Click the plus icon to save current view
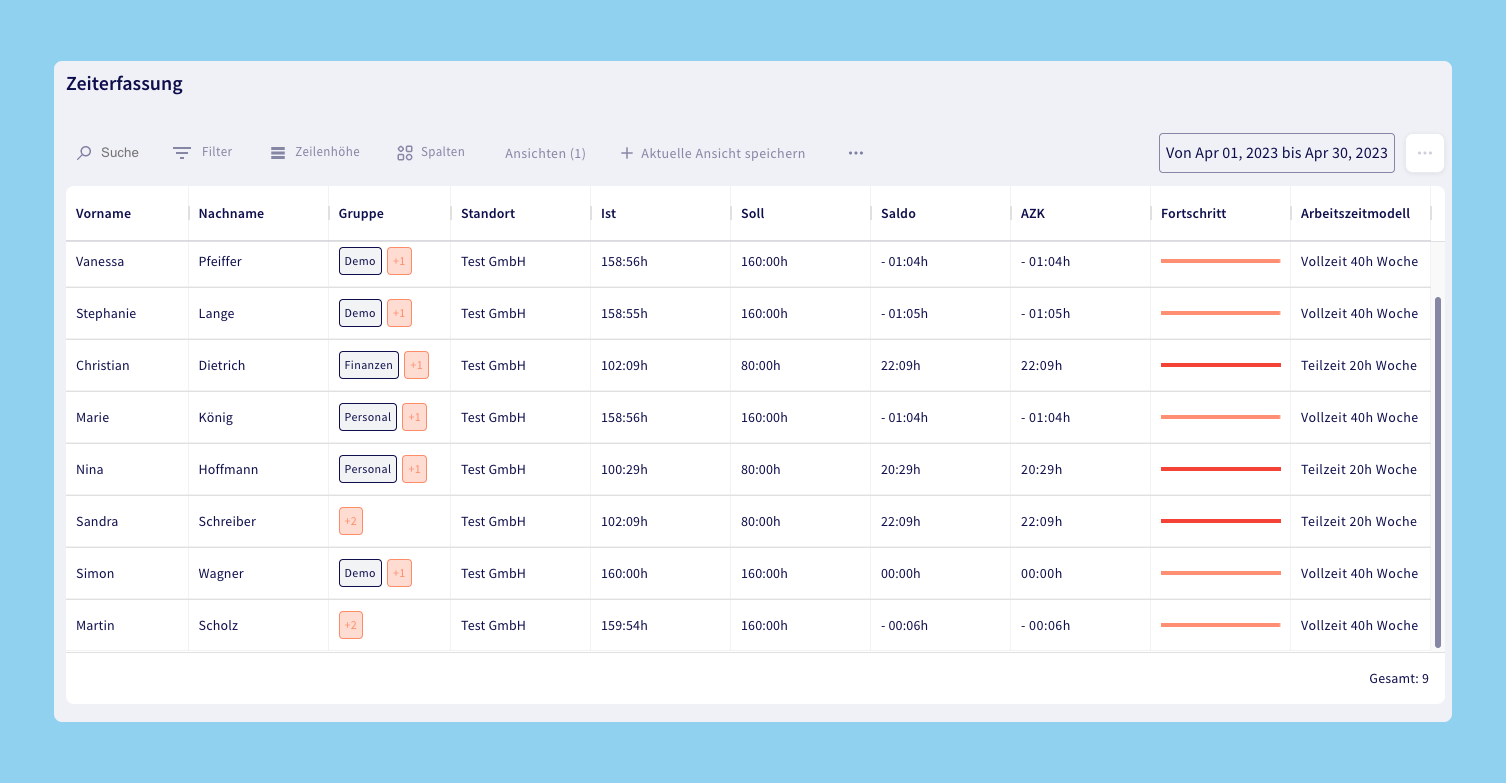This screenshot has height=783, width=1506. 627,153
